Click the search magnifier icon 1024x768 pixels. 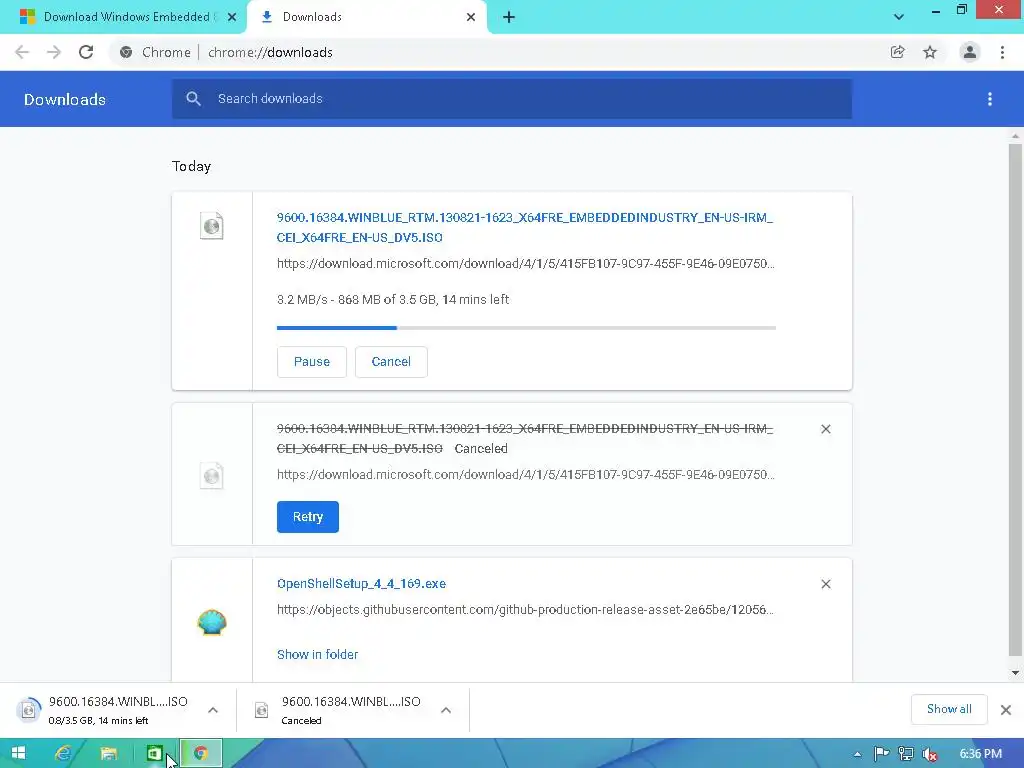click(x=193, y=99)
